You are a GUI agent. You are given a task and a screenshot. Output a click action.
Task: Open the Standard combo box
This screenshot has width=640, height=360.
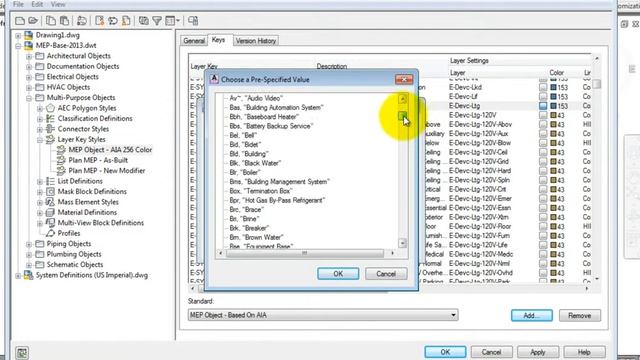(323, 315)
